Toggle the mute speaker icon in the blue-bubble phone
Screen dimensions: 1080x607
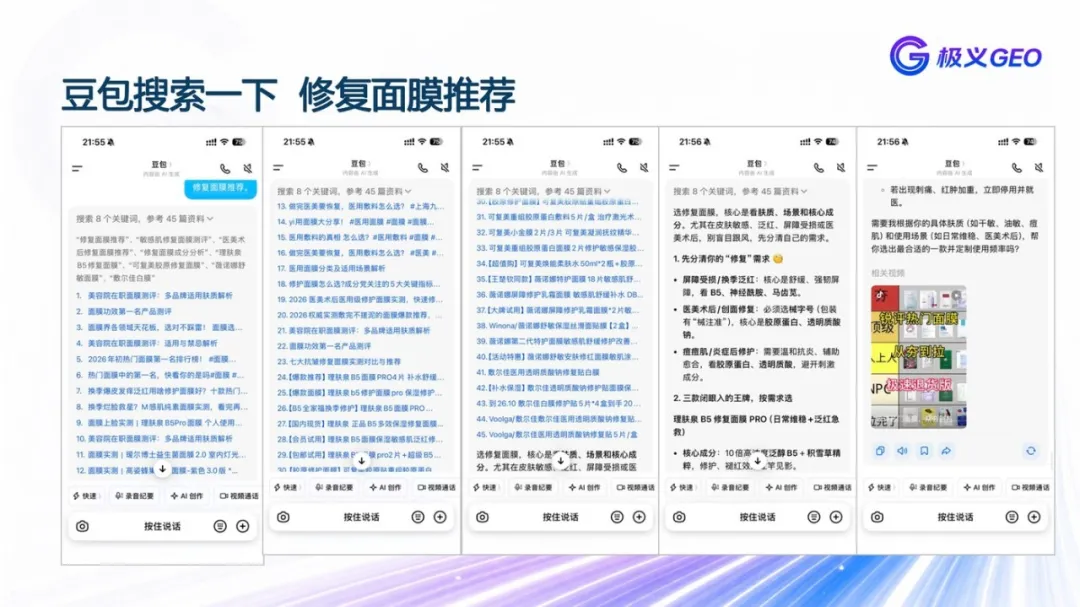tap(247, 168)
